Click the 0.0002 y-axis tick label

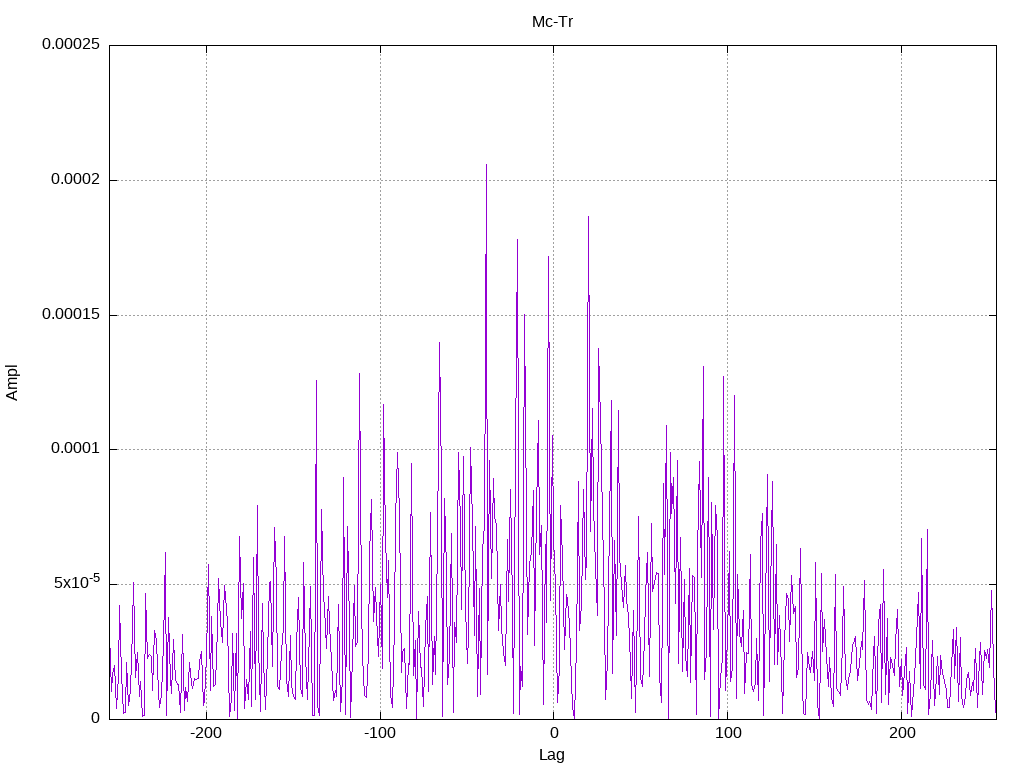pos(76,179)
